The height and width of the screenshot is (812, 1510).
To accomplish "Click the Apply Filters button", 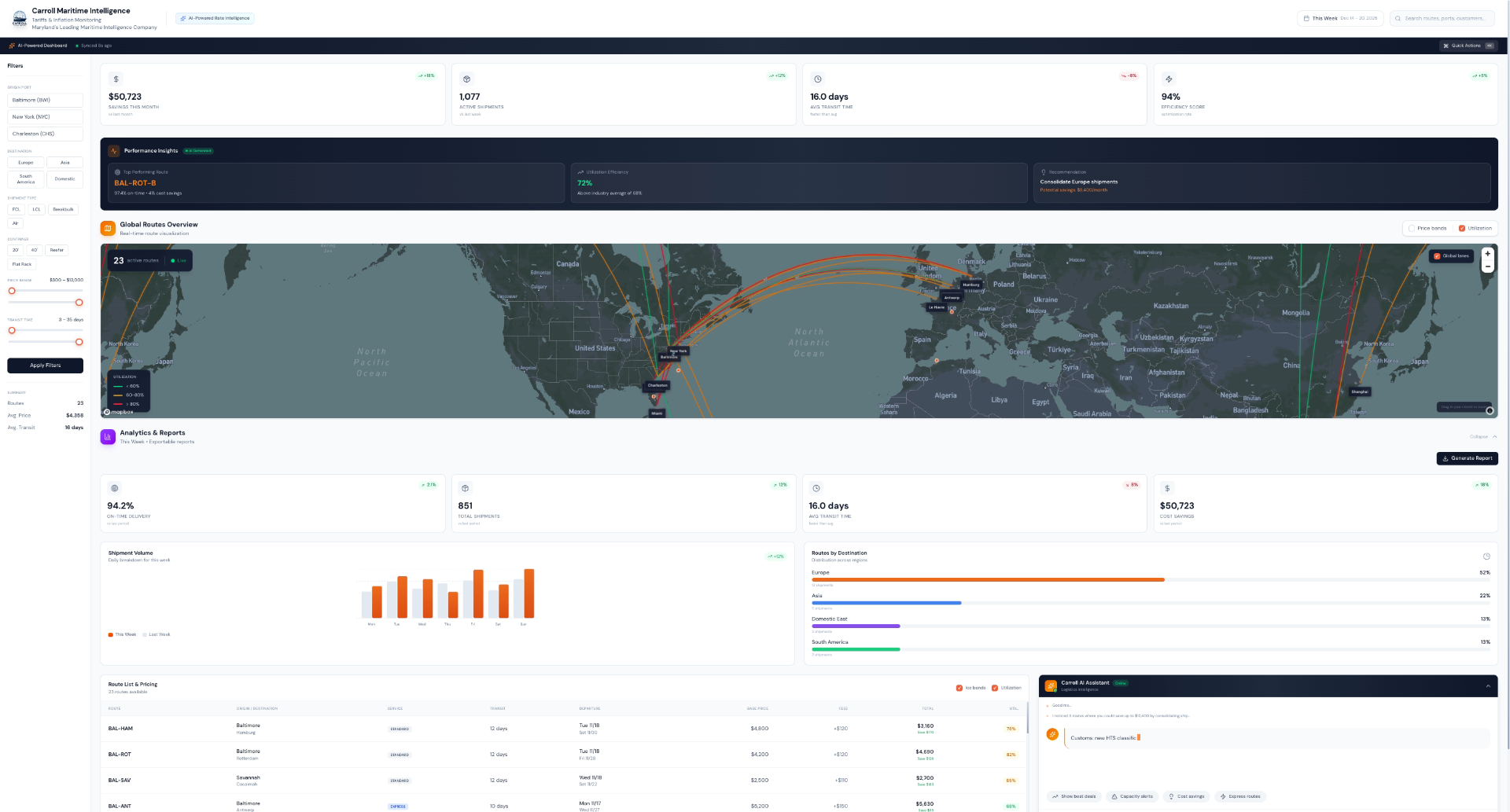I will [x=45, y=365].
